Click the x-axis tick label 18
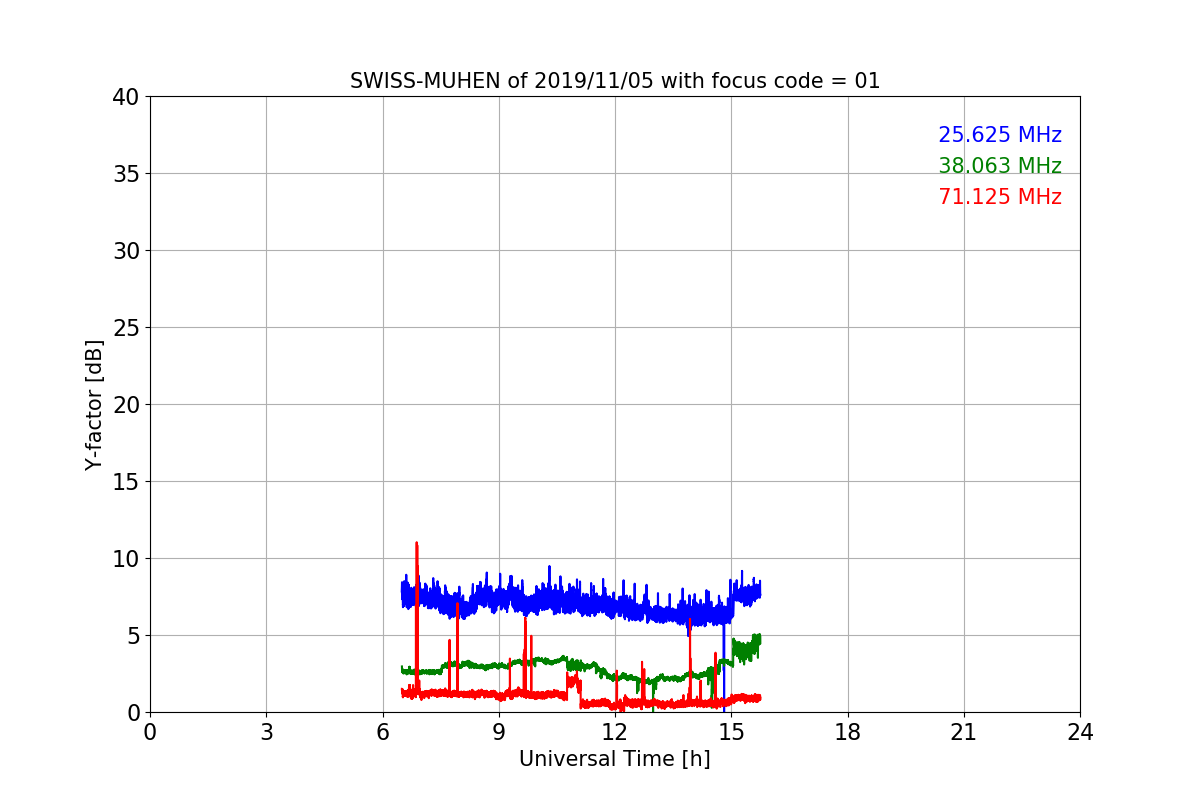 point(848,732)
